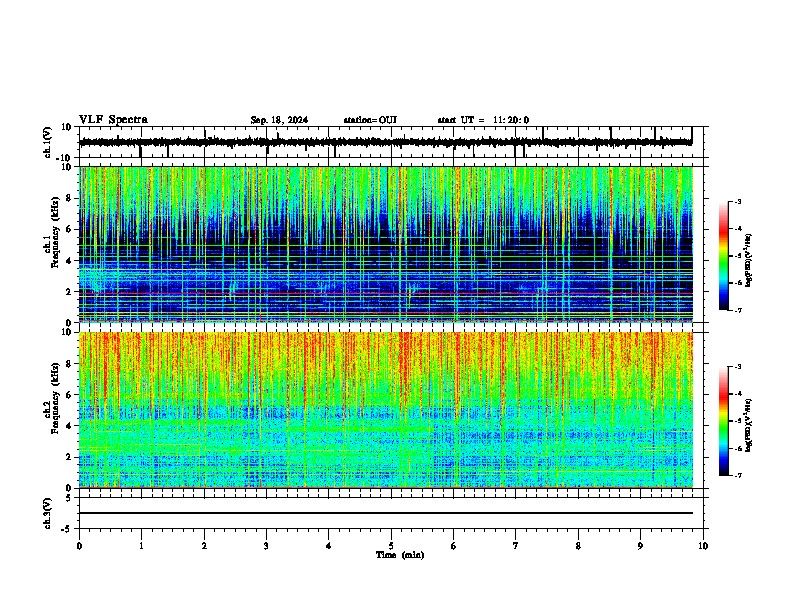Click the log(PSD) label beside ch.1 colorbar
Viewport: 792px width, 612px height.
click(x=748, y=261)
